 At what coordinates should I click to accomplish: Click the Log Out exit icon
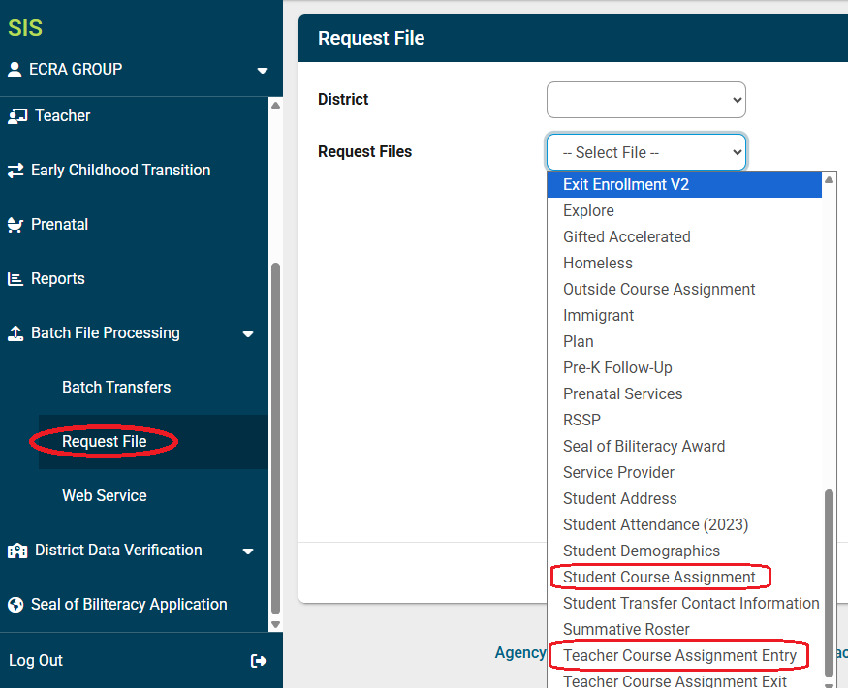pos(259,661)
